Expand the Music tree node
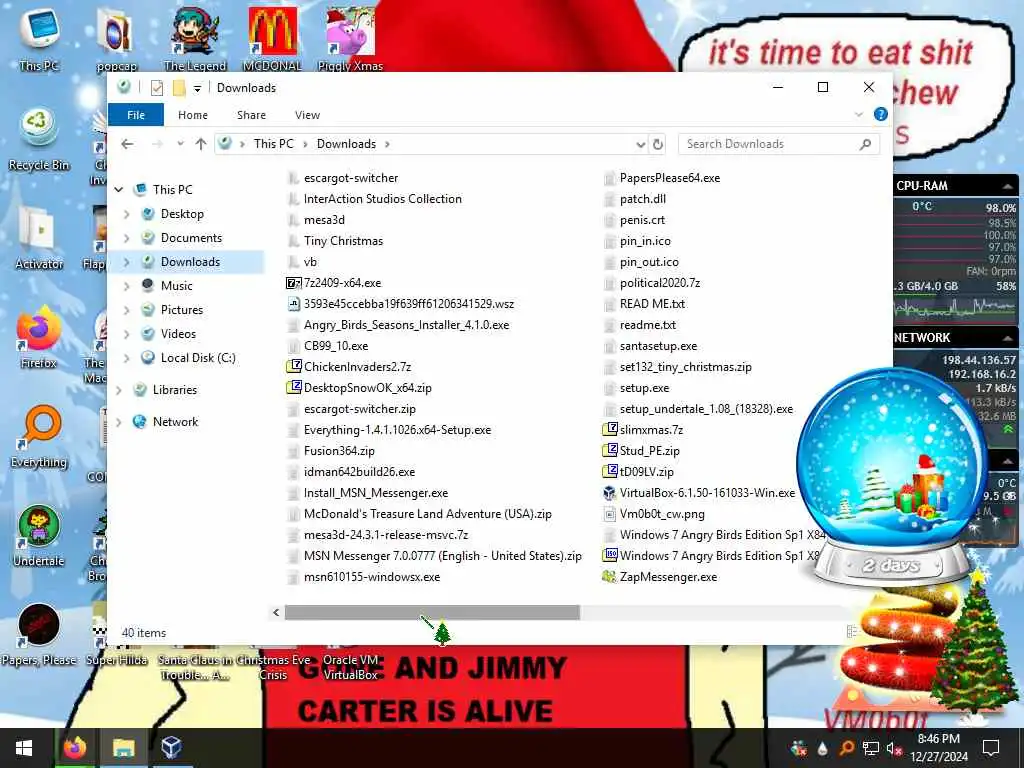 pyautogui.click(x=127, y=286)
